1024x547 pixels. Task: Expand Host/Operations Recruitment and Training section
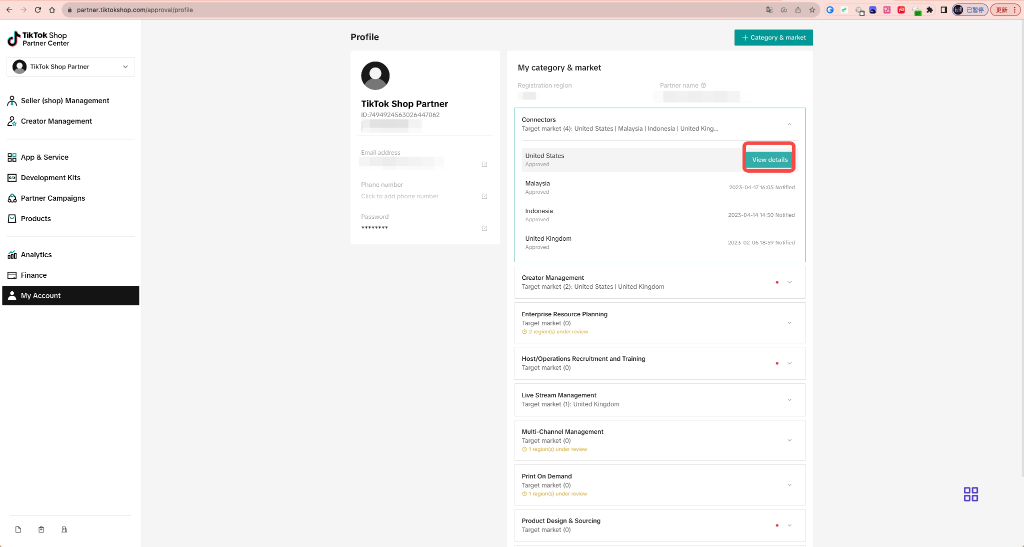coord(790,364)
